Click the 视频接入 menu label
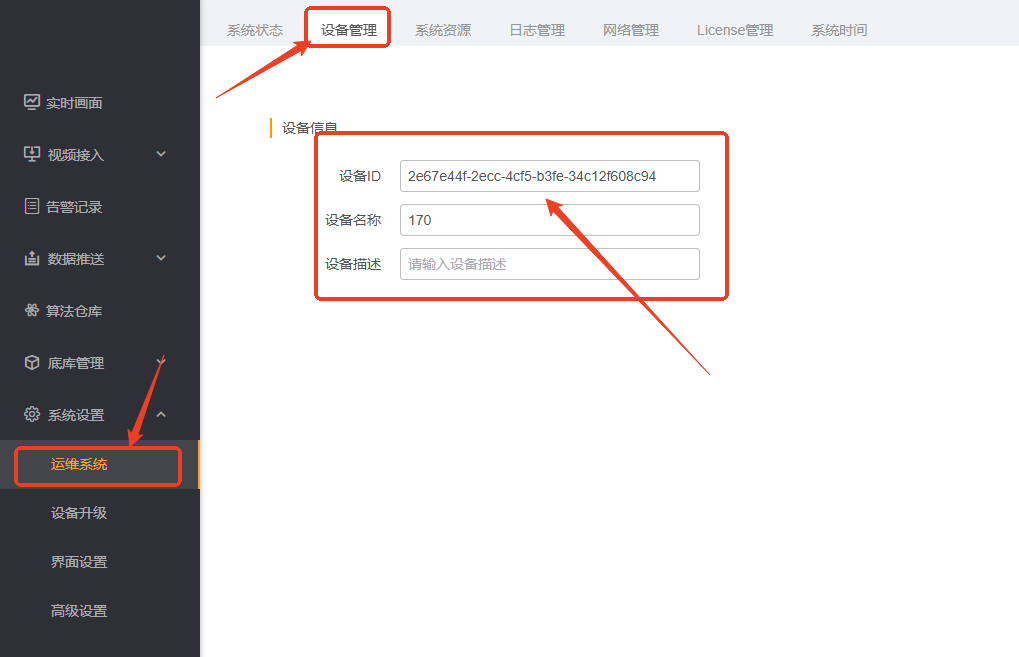The height and width of the screenshot is (657, 1019). click(75, 155)
